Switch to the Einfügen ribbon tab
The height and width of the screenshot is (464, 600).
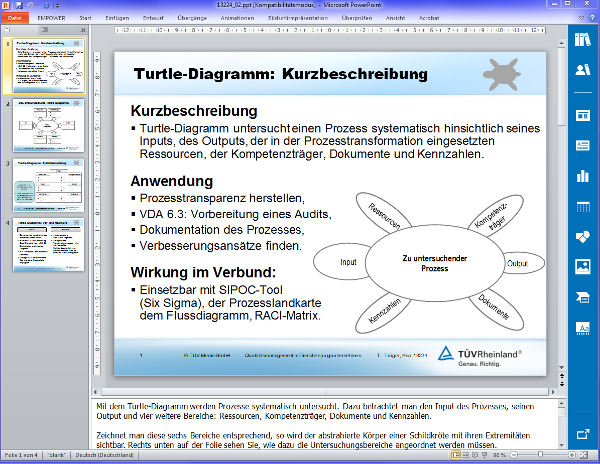(x=116, y=17)
